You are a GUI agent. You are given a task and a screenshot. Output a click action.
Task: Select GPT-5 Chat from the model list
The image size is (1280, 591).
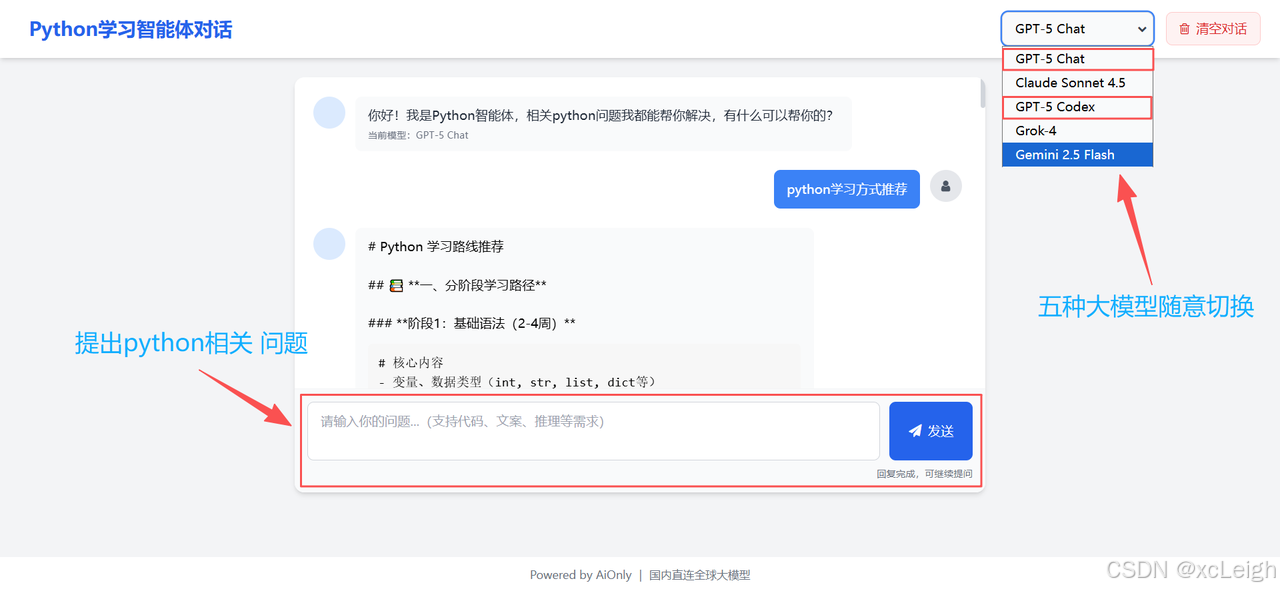point(1078,59)
